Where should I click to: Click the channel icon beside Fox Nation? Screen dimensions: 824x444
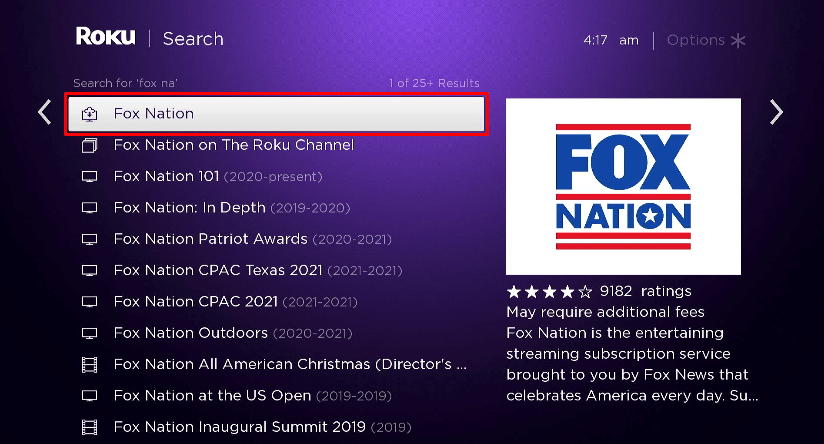(x=90, y=114)
